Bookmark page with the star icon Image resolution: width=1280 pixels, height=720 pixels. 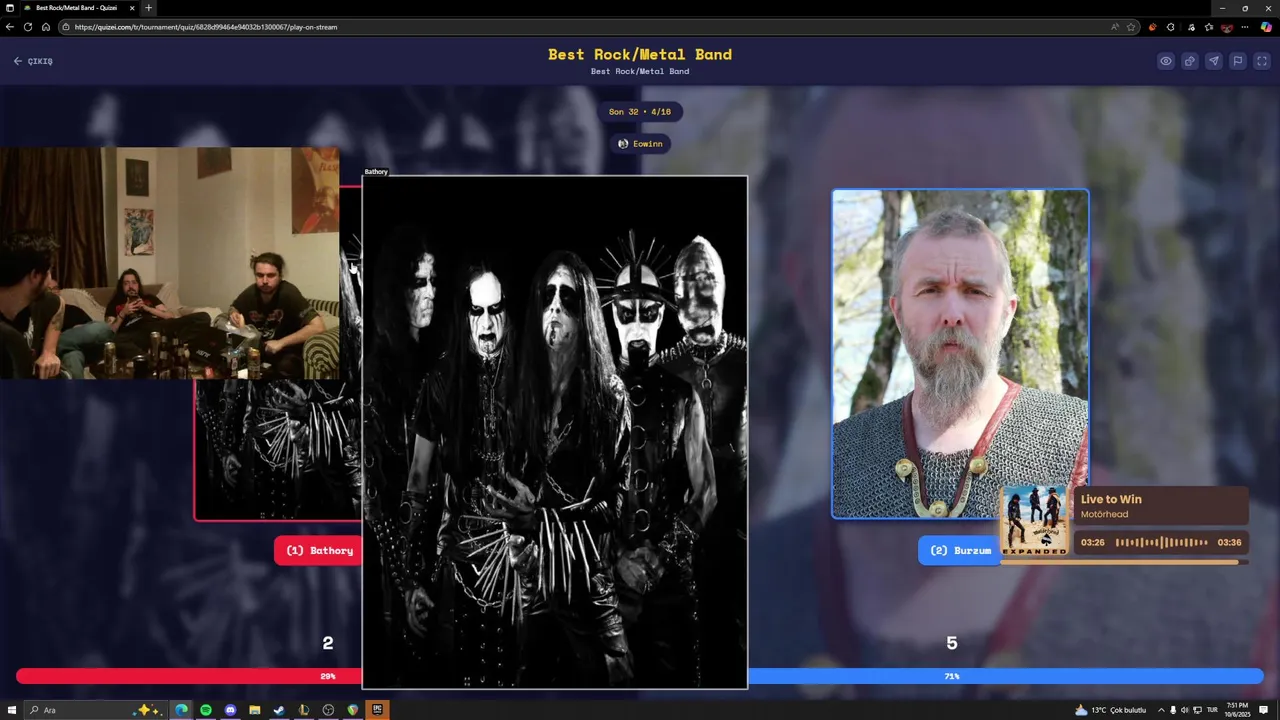(1131, 27)
